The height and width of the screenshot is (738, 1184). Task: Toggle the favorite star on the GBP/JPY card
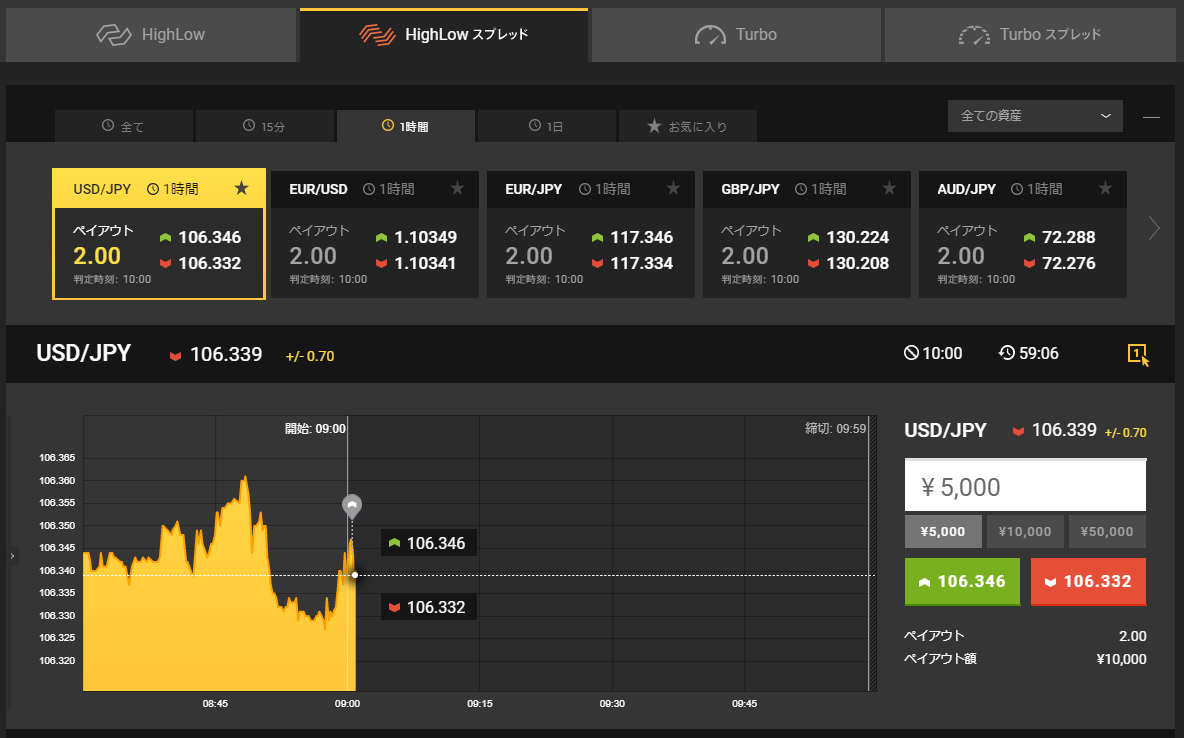(x=889, y=188)
